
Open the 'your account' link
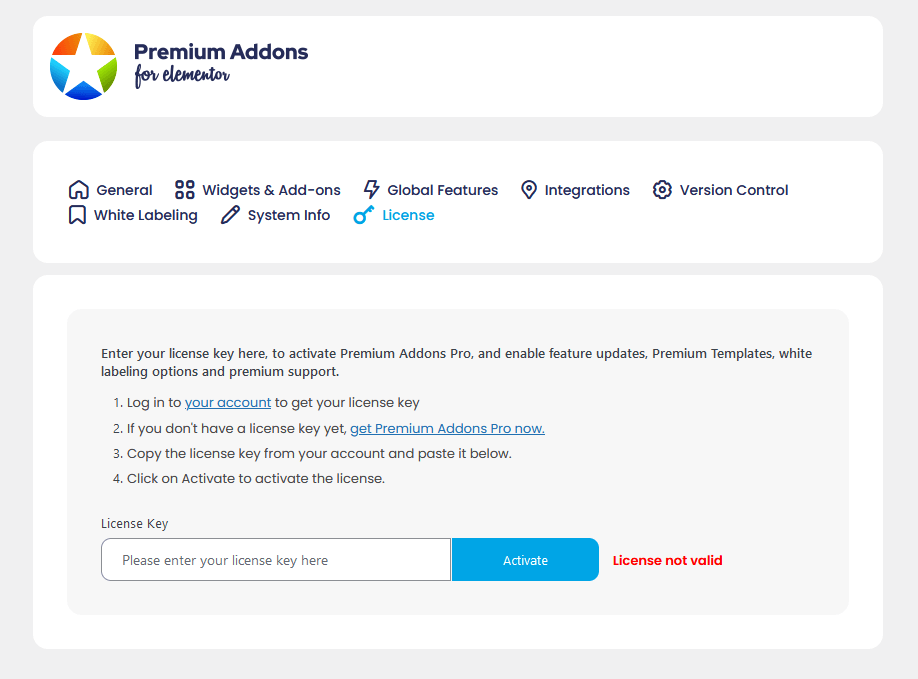pos(228,402)
